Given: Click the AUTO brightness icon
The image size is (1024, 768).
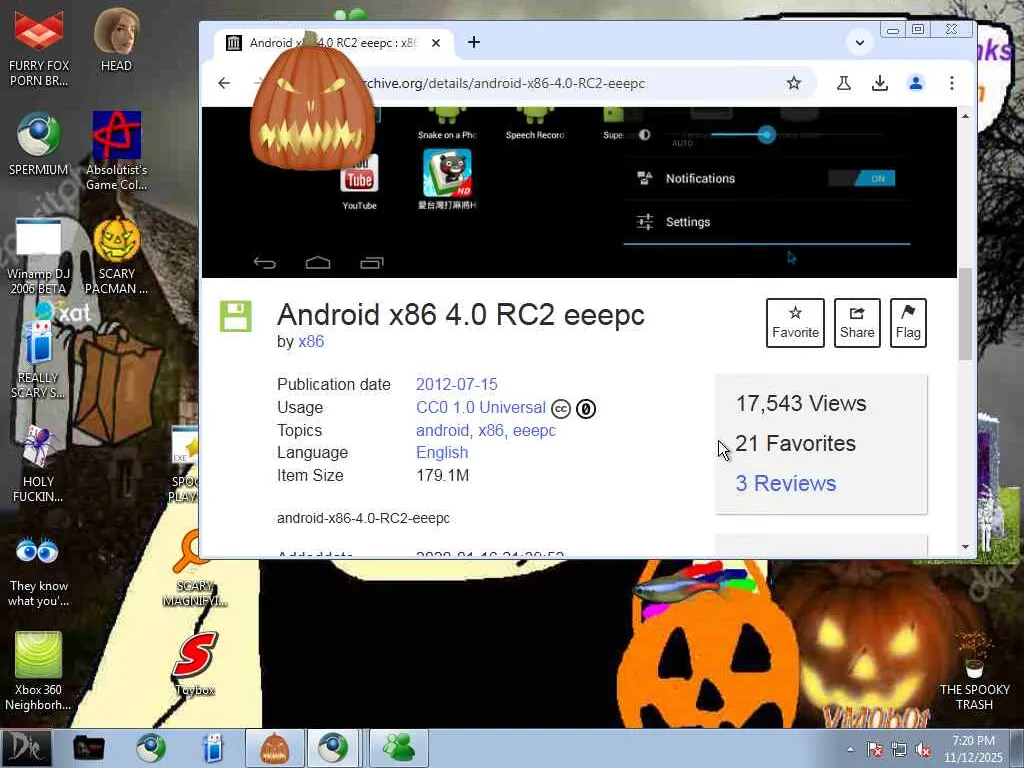Looking at the screenshot, I should coord(645,135).
